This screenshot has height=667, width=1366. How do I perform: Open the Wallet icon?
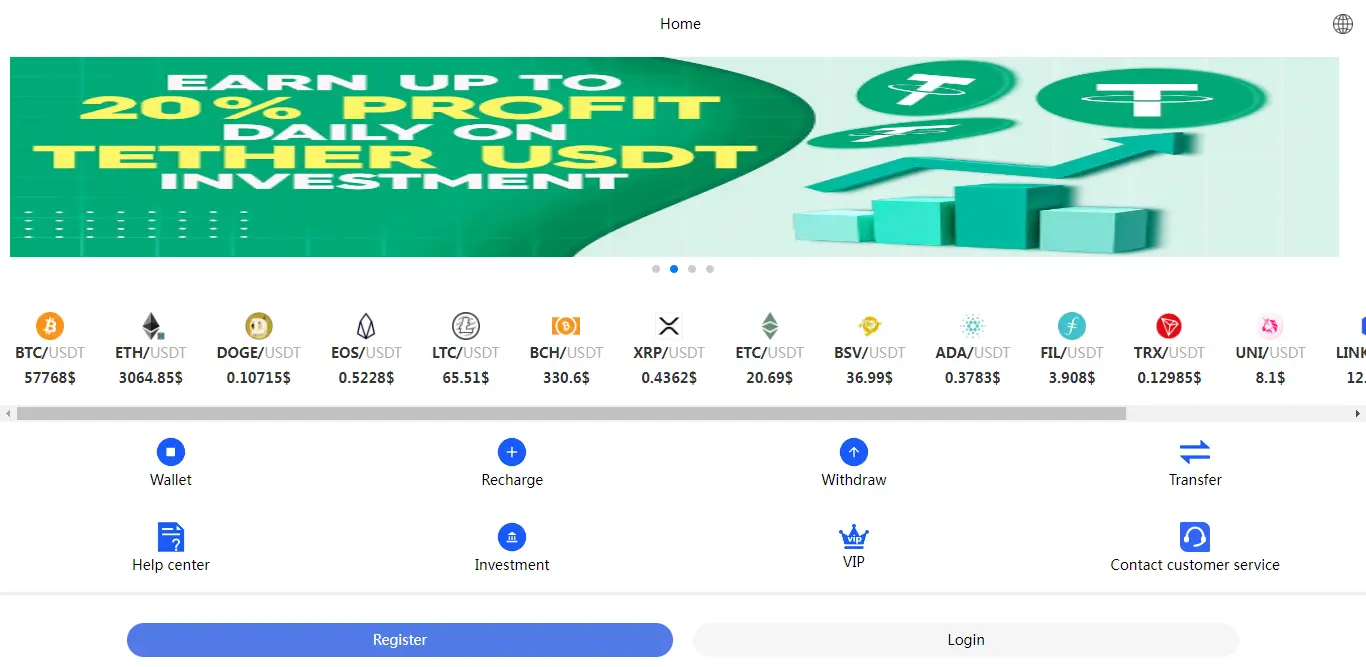tap(171, 452)
